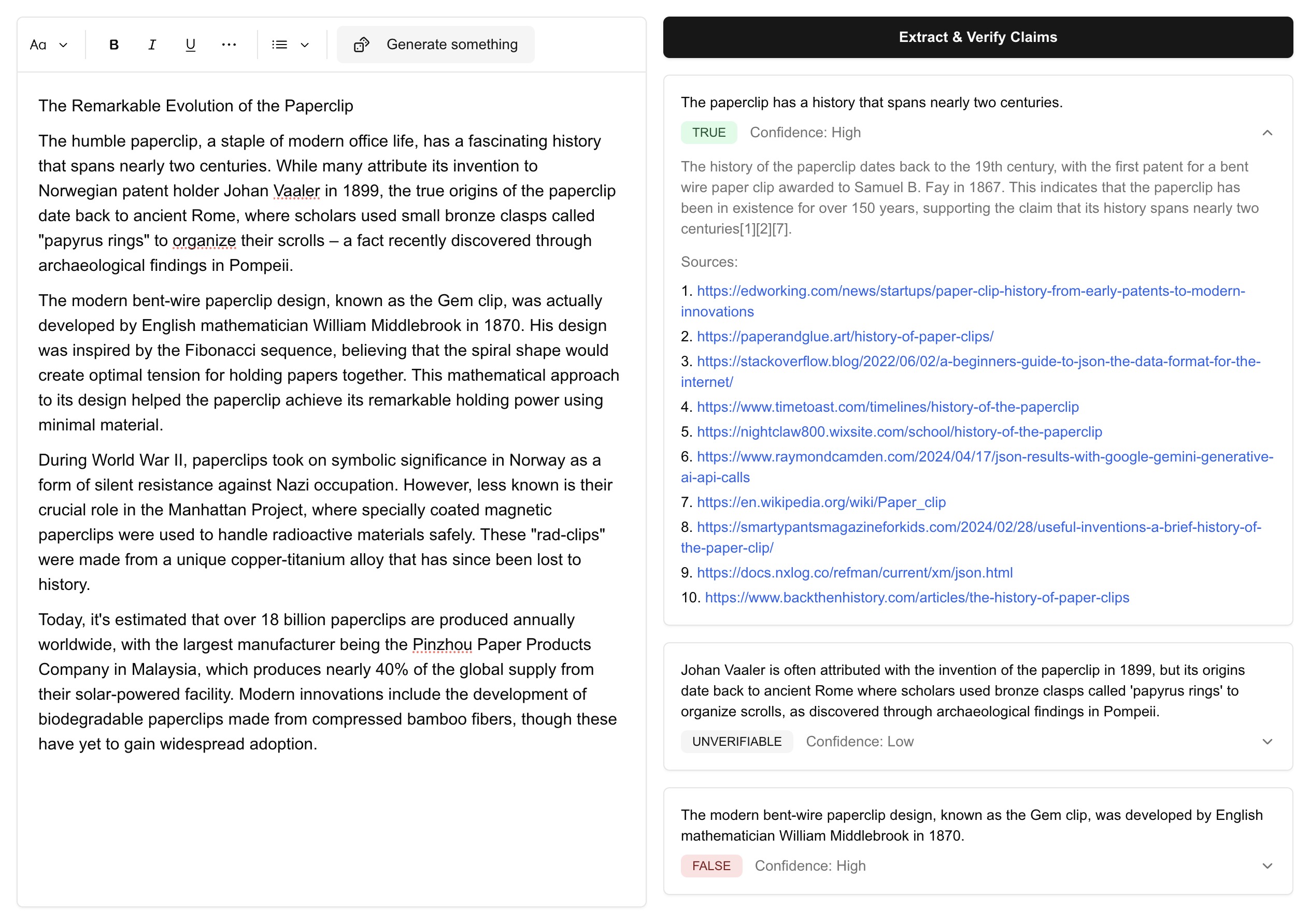
Task: Click Generate something button
Action: click(x=451, y=45)
